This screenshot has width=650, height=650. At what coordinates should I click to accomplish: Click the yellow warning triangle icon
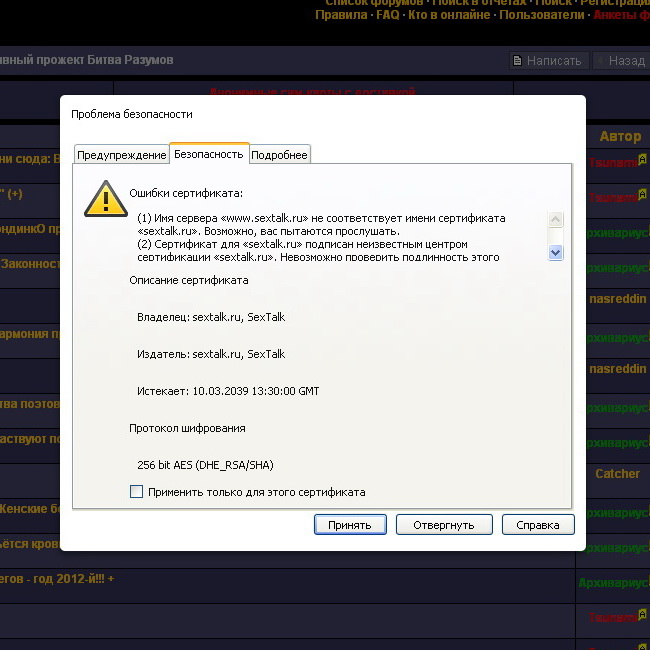pyautogui.click(x=105, y=198)
